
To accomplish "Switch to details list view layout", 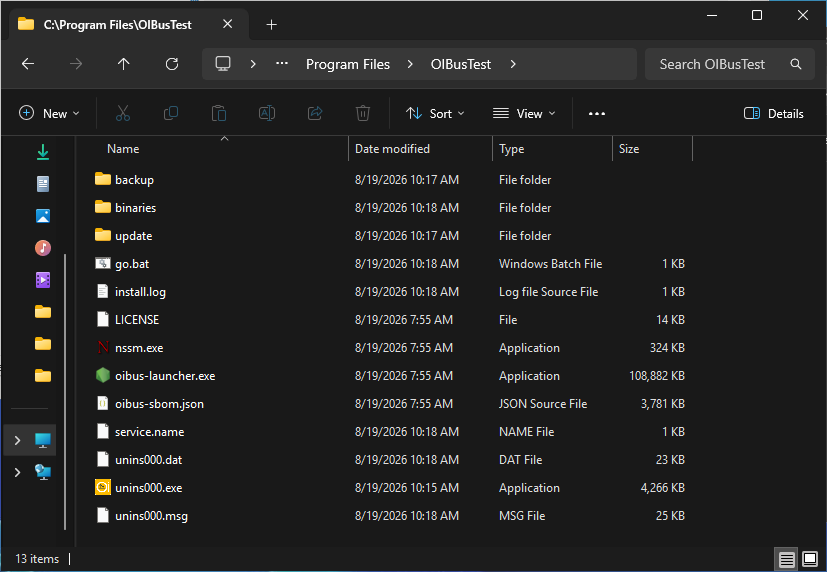I will pyautogui.click(x=786, y=559).
